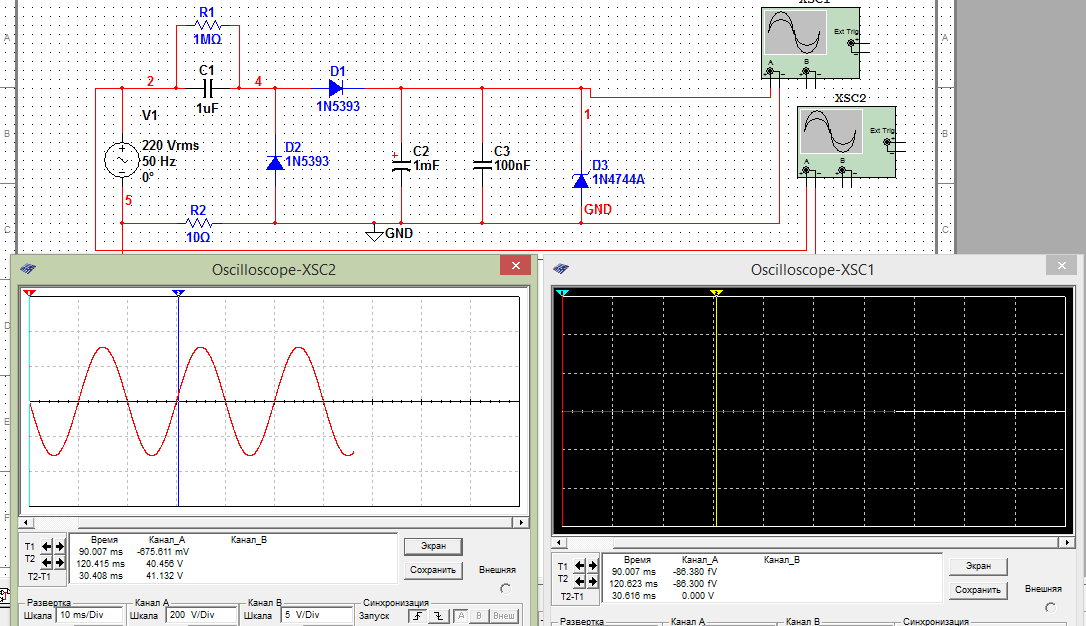This screenshot has width=1086, height=626.
Task: Move cursor T2 left in Oscilloscope-XSC1
Action: pos(580,582)
